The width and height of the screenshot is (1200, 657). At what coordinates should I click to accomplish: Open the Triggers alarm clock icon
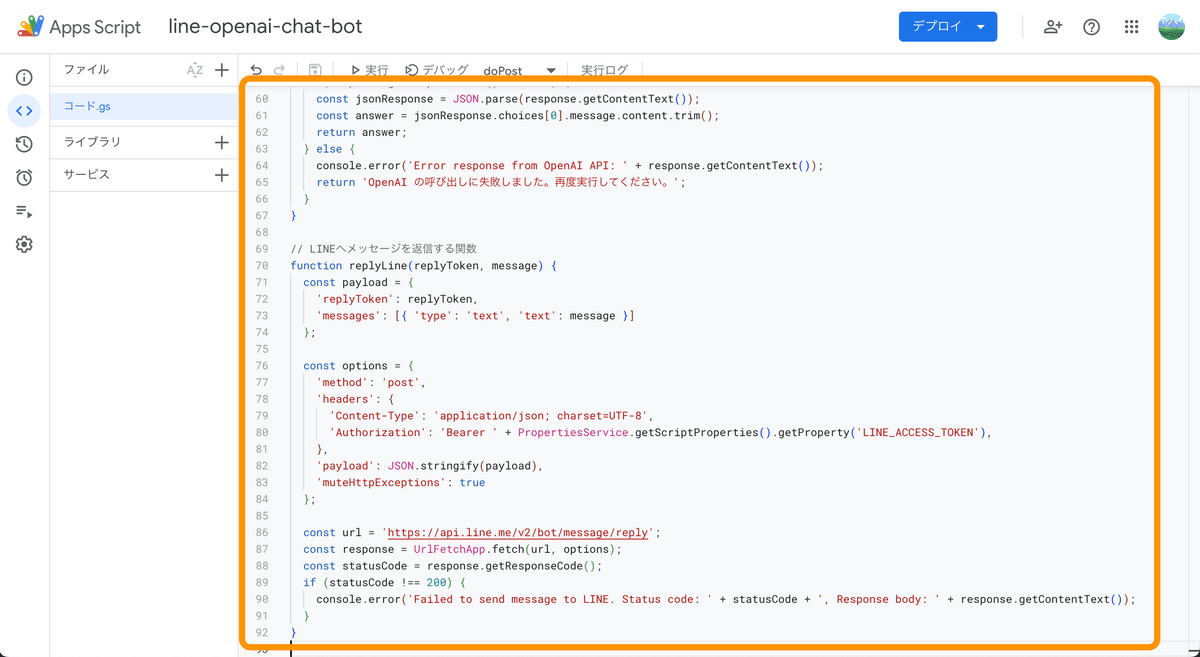[x=24, y=177]
